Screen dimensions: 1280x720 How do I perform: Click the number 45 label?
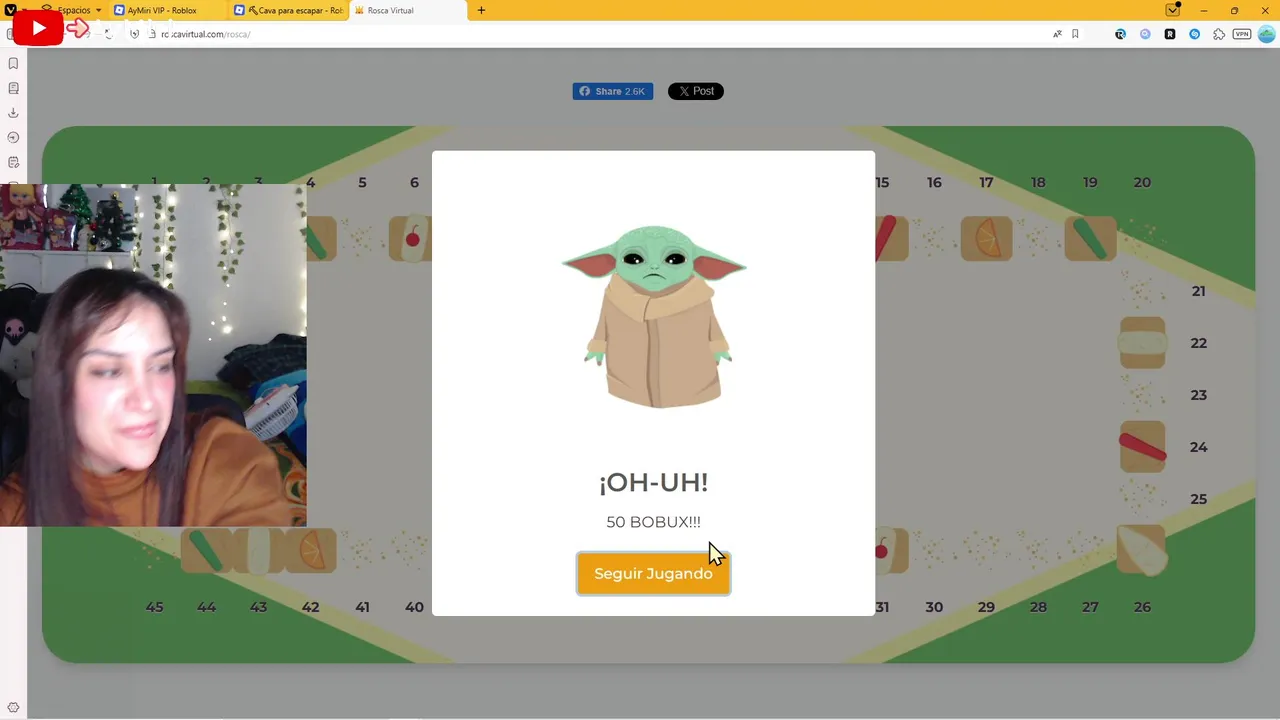click(x=154, y=607)
